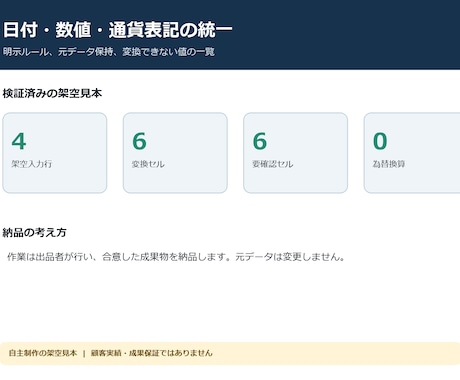The width and height of the screenshot is (460, 380).
Task: Open the 変換セル card showing 6
Action: click(175, 153)
